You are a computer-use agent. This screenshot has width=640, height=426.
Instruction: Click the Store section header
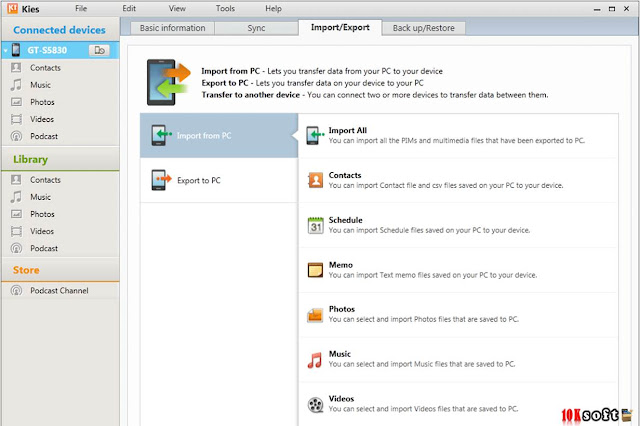(26, 270)
